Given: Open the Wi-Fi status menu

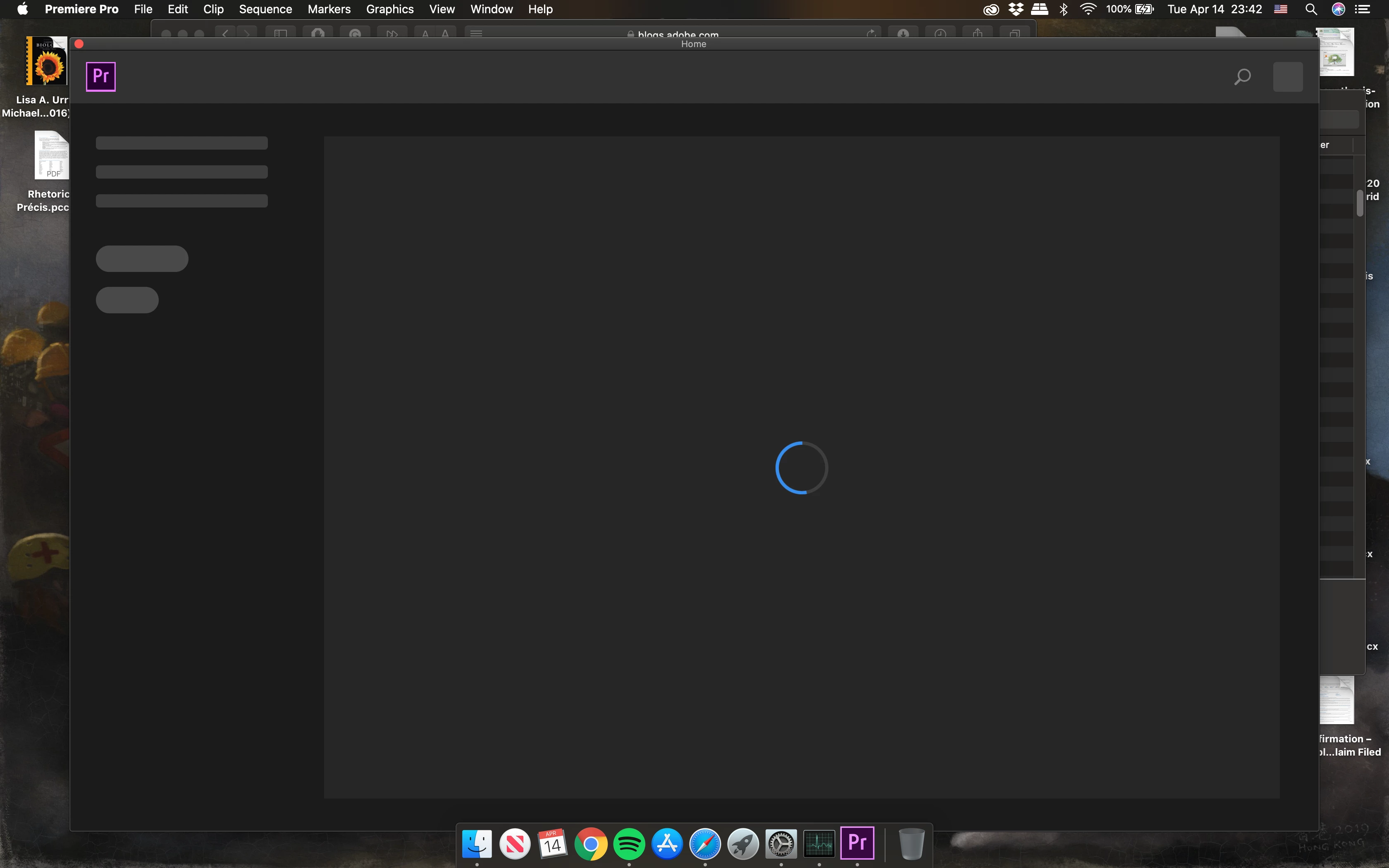Looking at the screenshot, I should [1088, 9].
